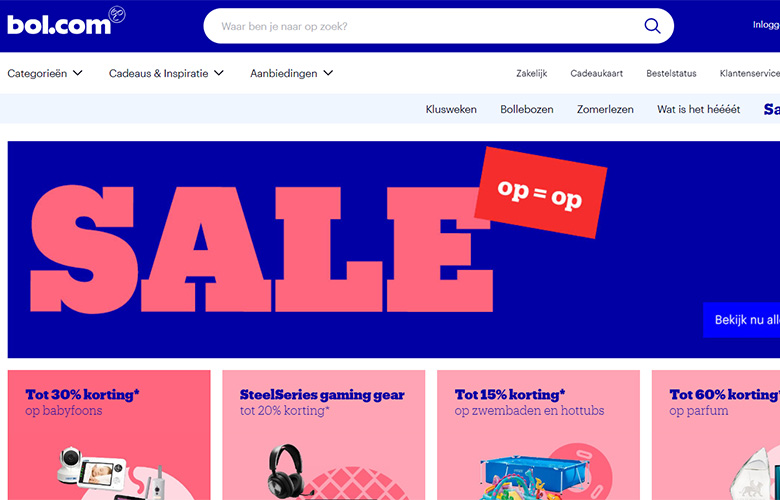Viewport: 780px width, 500px height.
Task: Click the swimming pool product image
Action: pyautogui.click(x=534, y=479)
